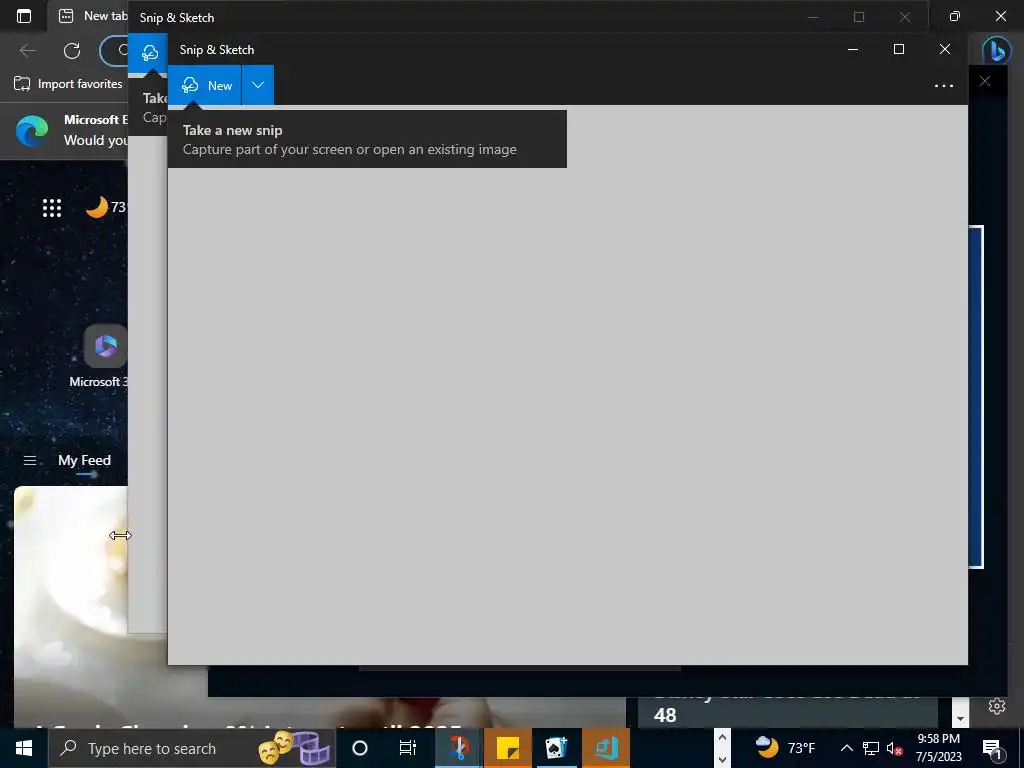Click taskbar weather 73°F widget
Image resolution: width=1024 pixels, height=768 pixels.
(786, 748)
